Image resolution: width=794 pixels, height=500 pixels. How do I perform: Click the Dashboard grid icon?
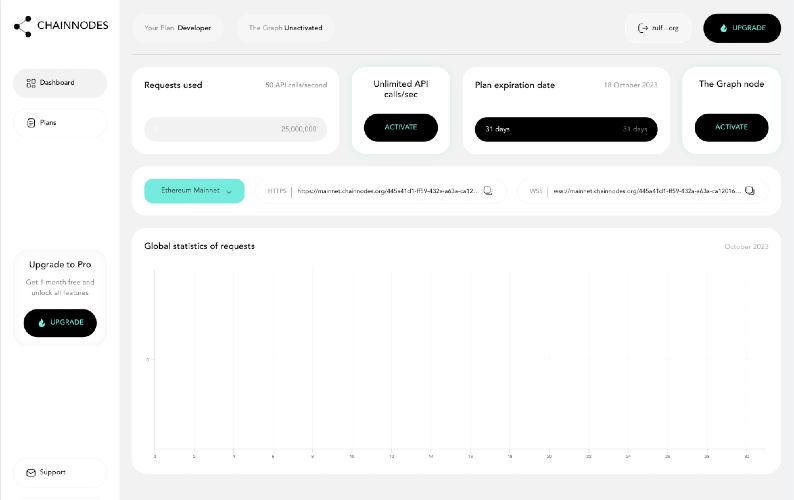coord(31,83)
